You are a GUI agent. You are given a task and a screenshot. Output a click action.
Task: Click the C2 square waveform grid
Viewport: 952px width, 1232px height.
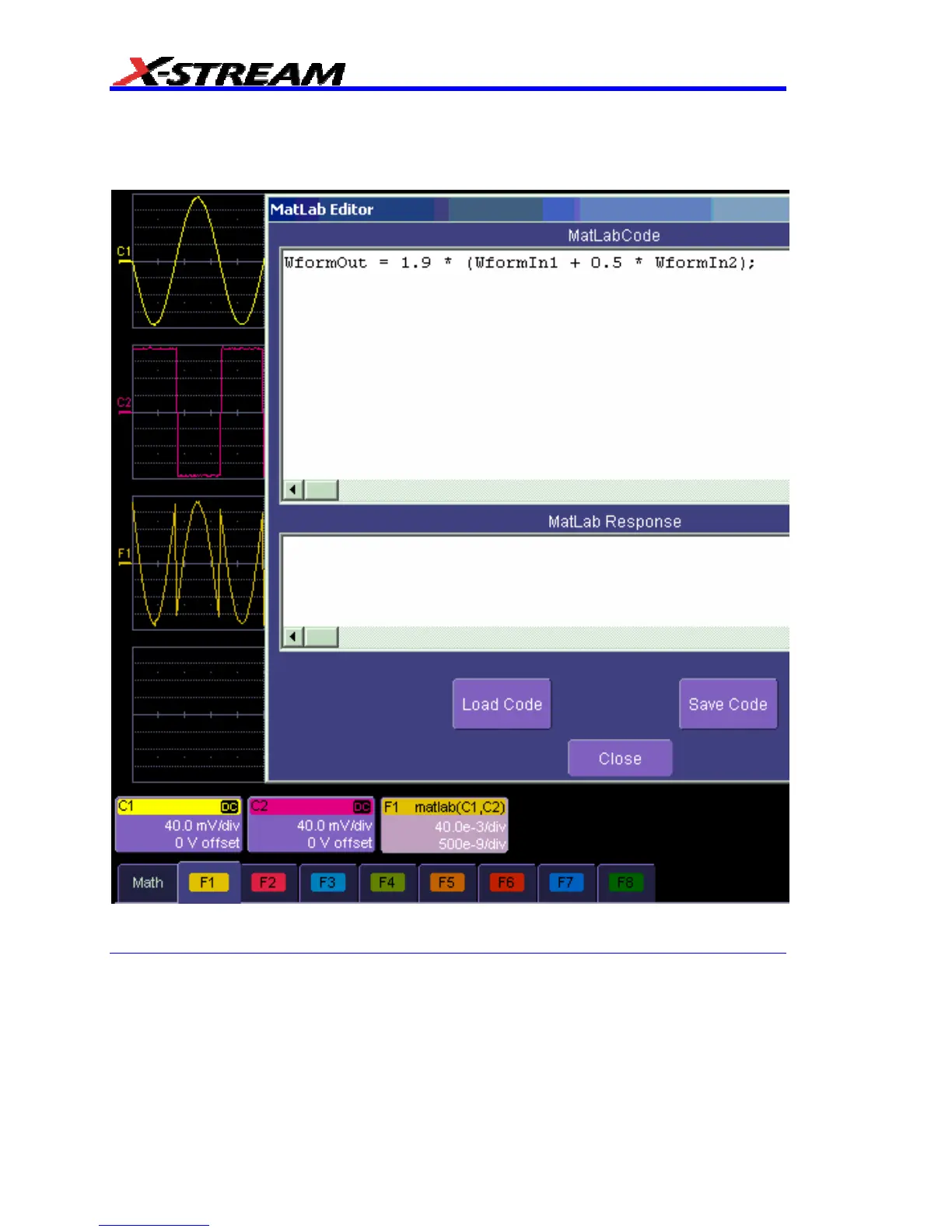(198, 412)
